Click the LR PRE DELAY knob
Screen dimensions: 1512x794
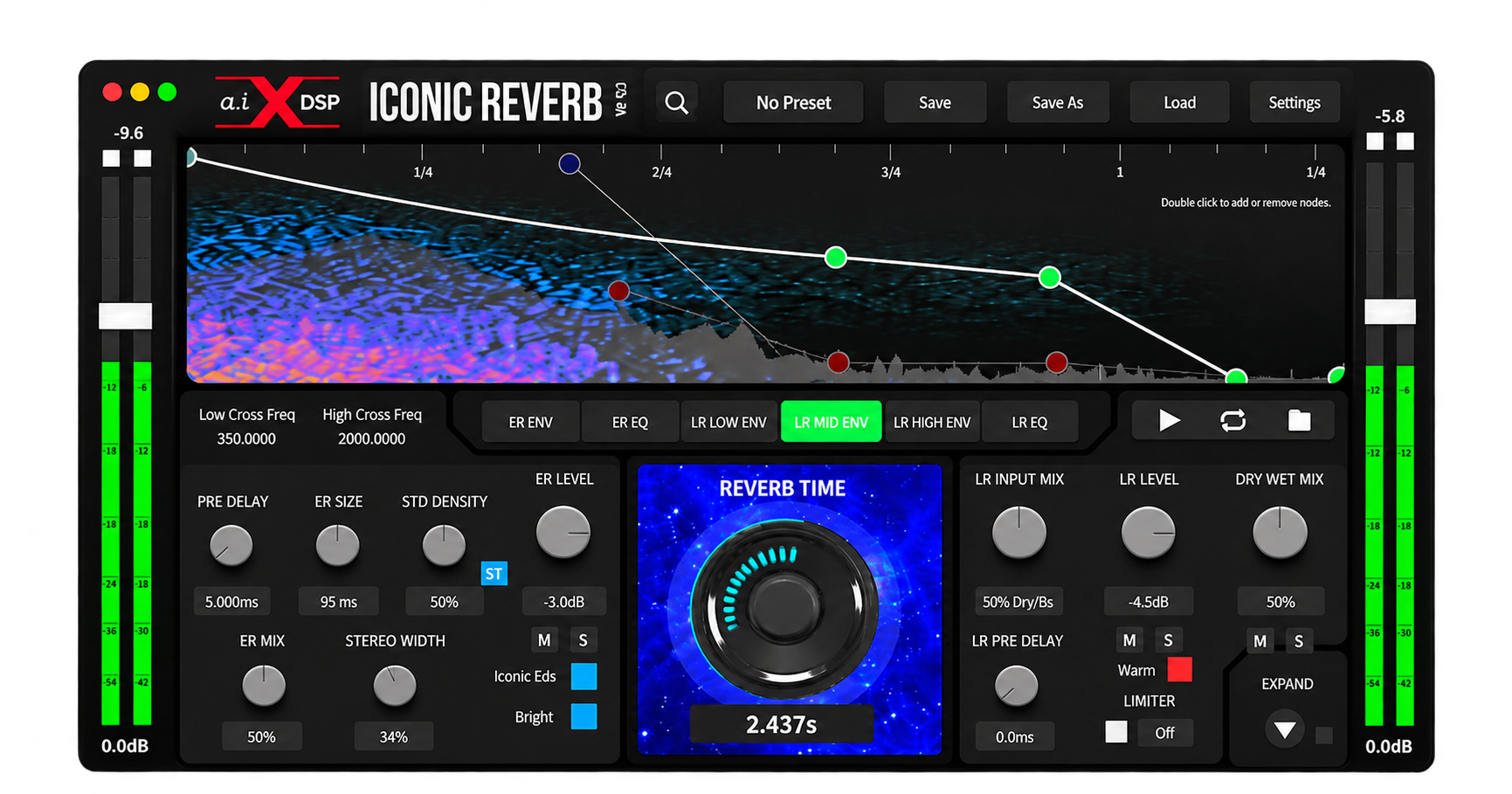pos(1016,686)
